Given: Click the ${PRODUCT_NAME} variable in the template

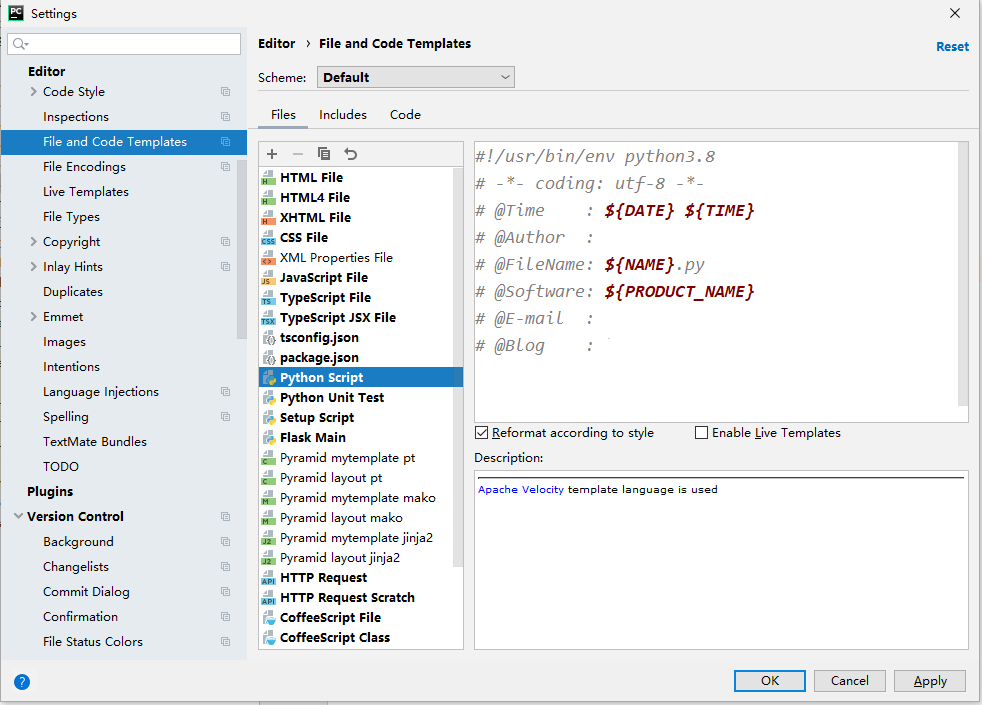Looking at the screenshot, I should [x=679, y=292].
